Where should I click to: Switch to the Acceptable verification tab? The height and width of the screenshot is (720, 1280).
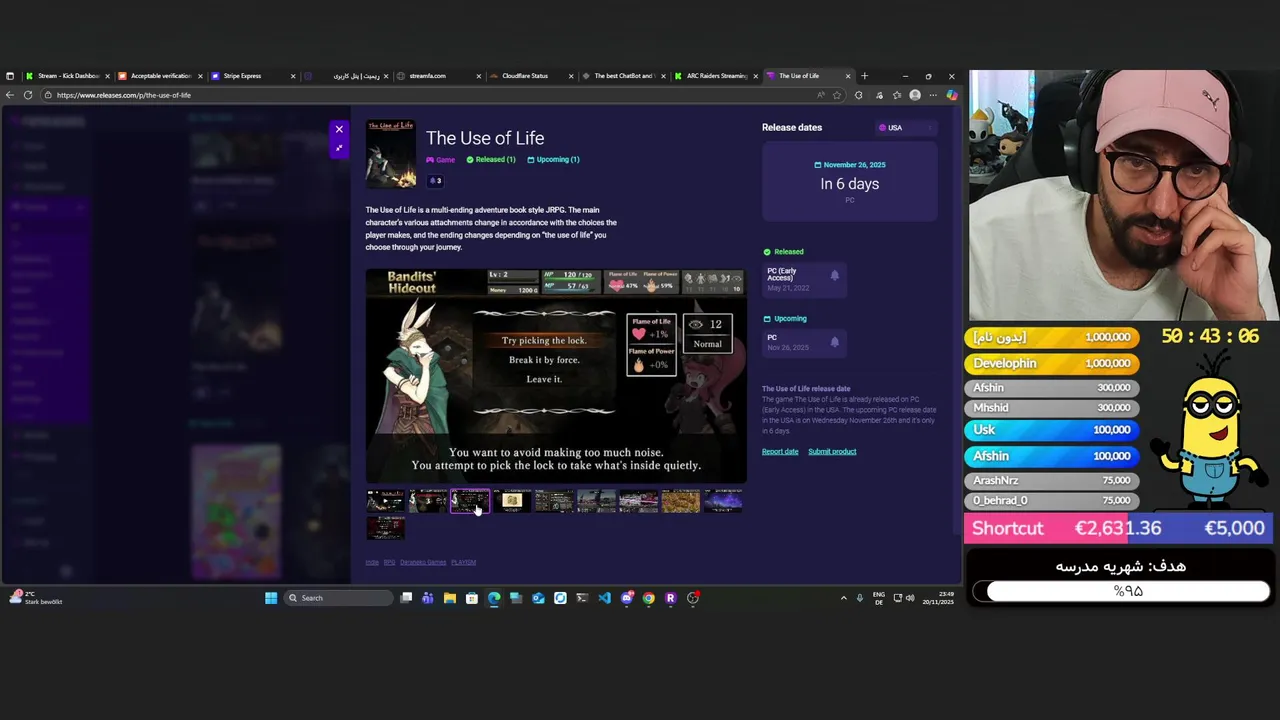click(160, 76)
